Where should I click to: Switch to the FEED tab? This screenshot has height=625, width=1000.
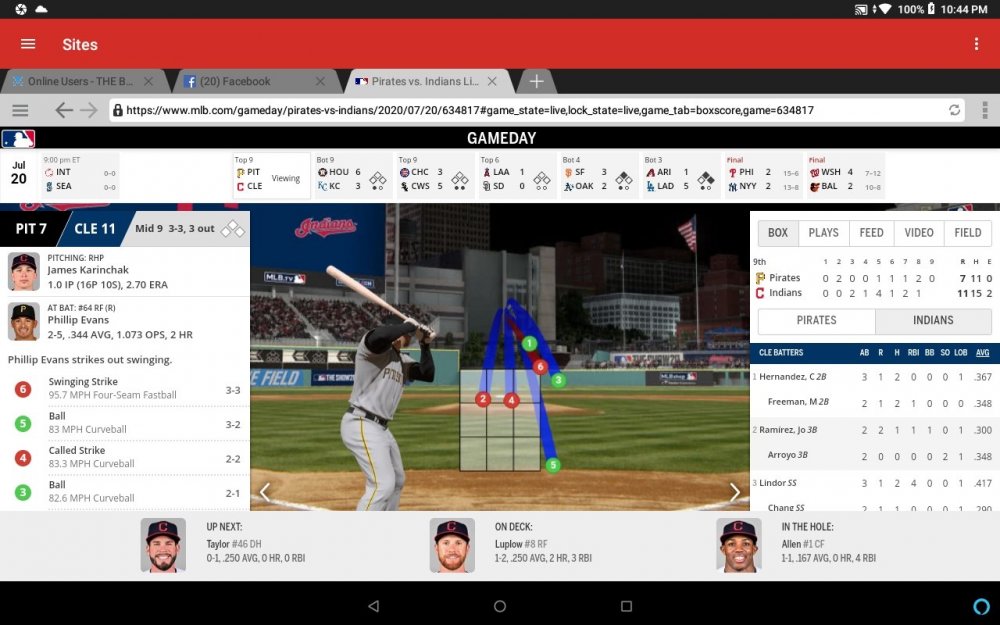point(871,233)
